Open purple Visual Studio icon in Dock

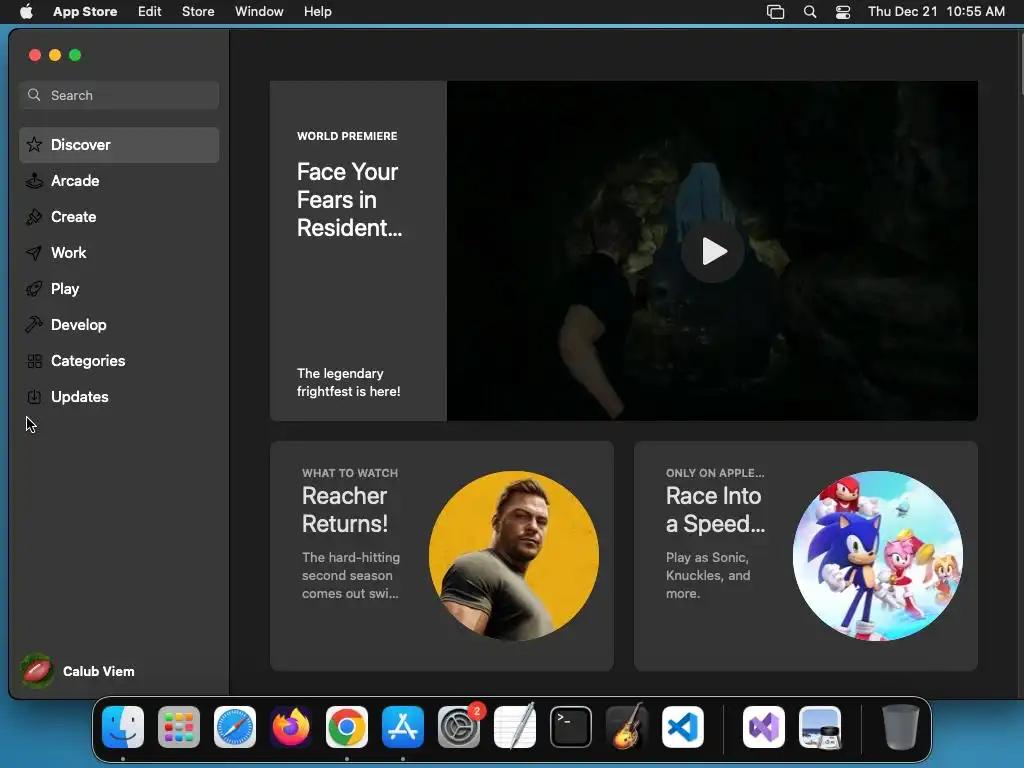click(763, 726)
